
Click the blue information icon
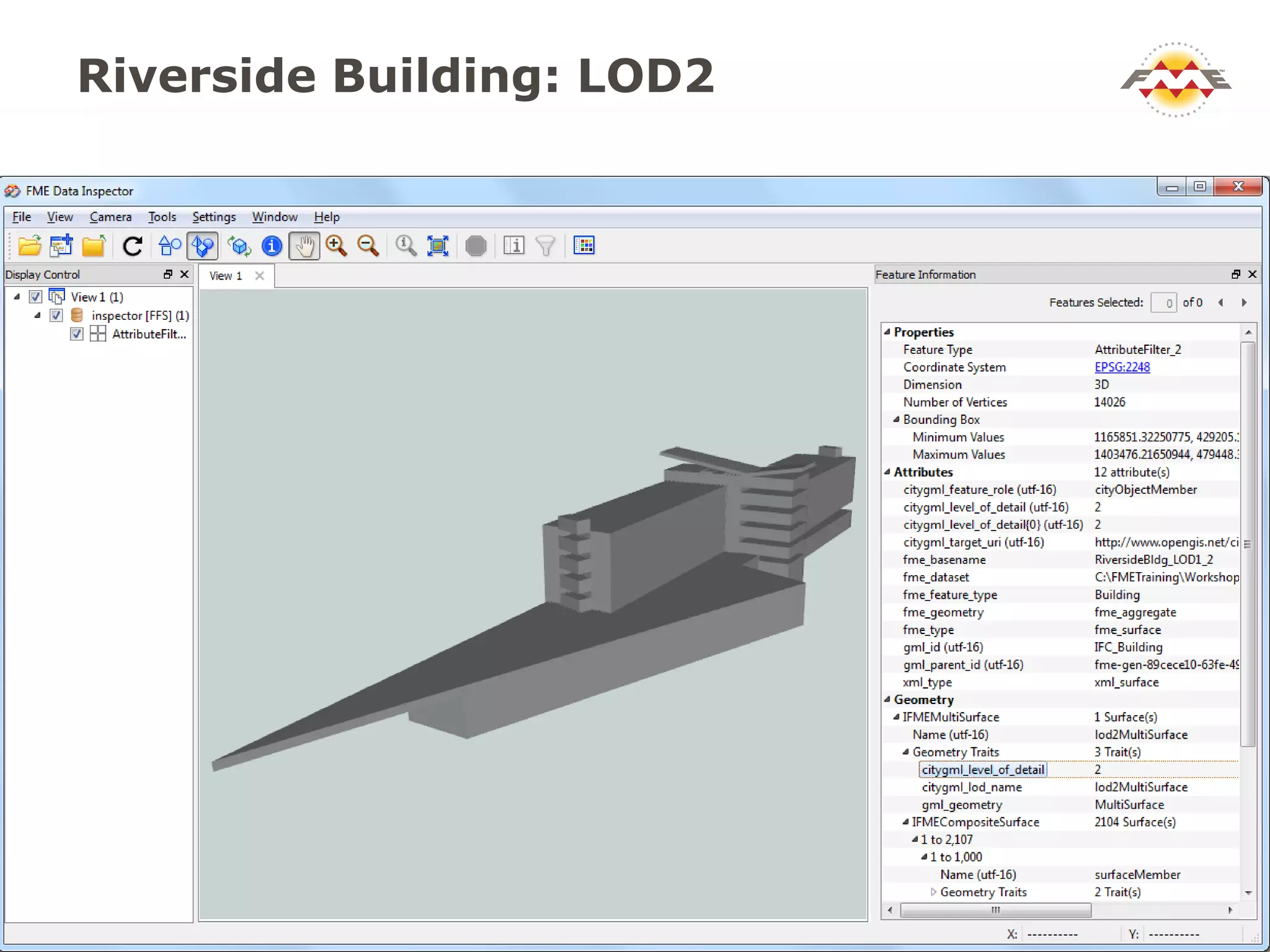(272, 246)
